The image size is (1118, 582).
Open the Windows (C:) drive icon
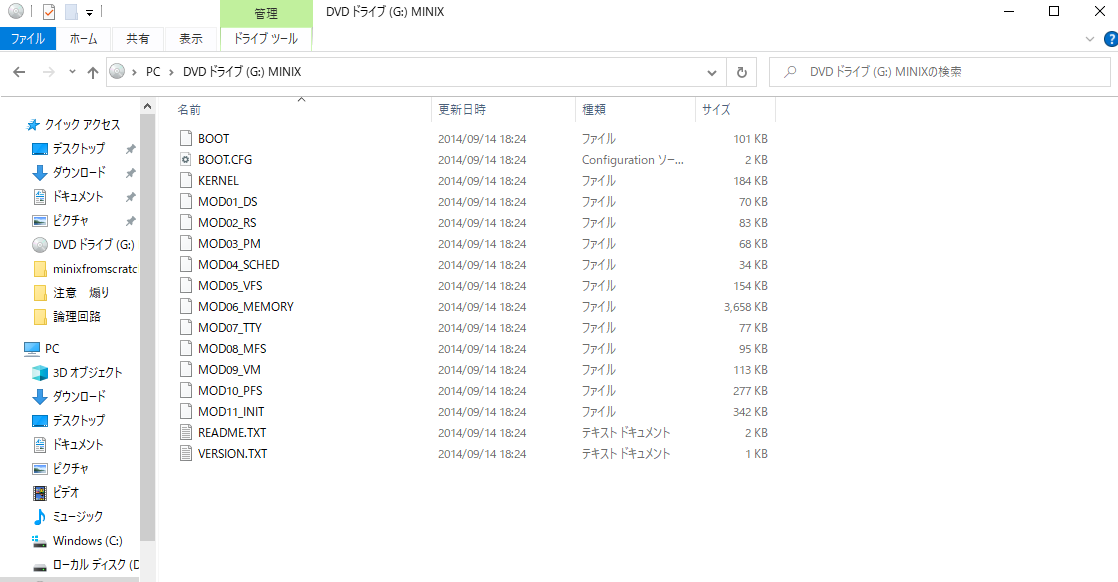point(40,541)
